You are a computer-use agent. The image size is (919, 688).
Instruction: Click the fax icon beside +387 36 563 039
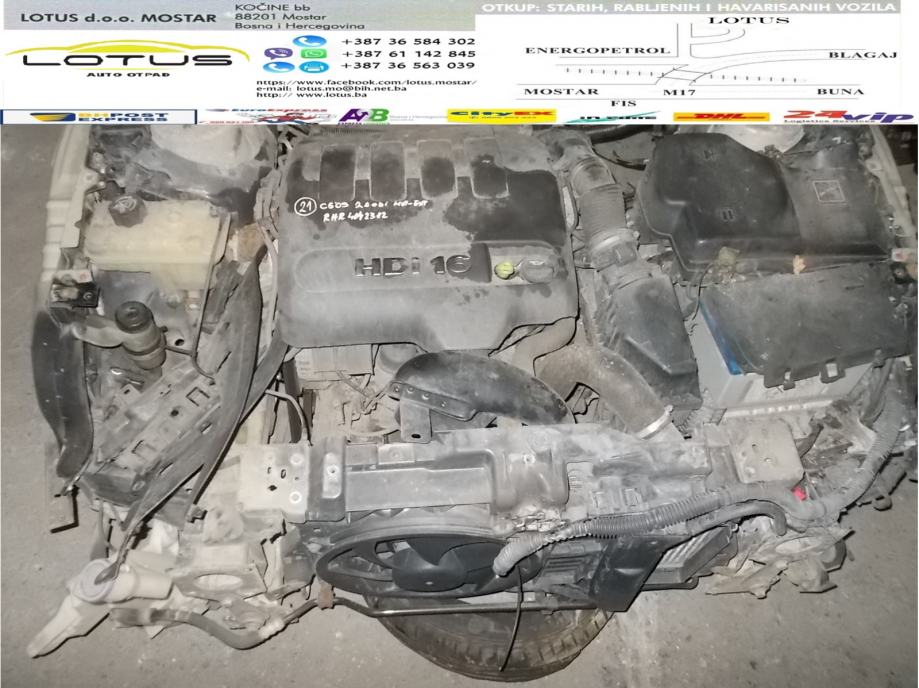click(x=314, y=67)
